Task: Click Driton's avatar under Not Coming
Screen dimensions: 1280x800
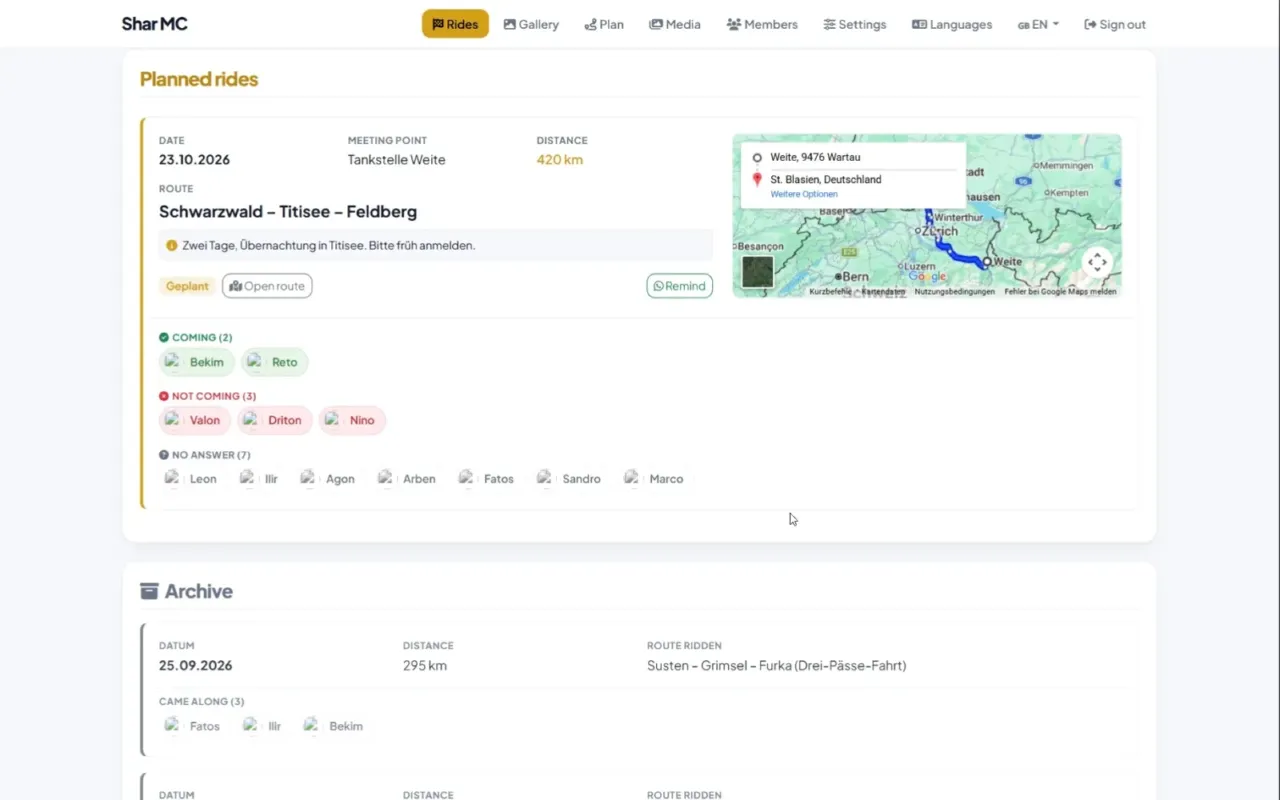Action: tap(252, 420)
